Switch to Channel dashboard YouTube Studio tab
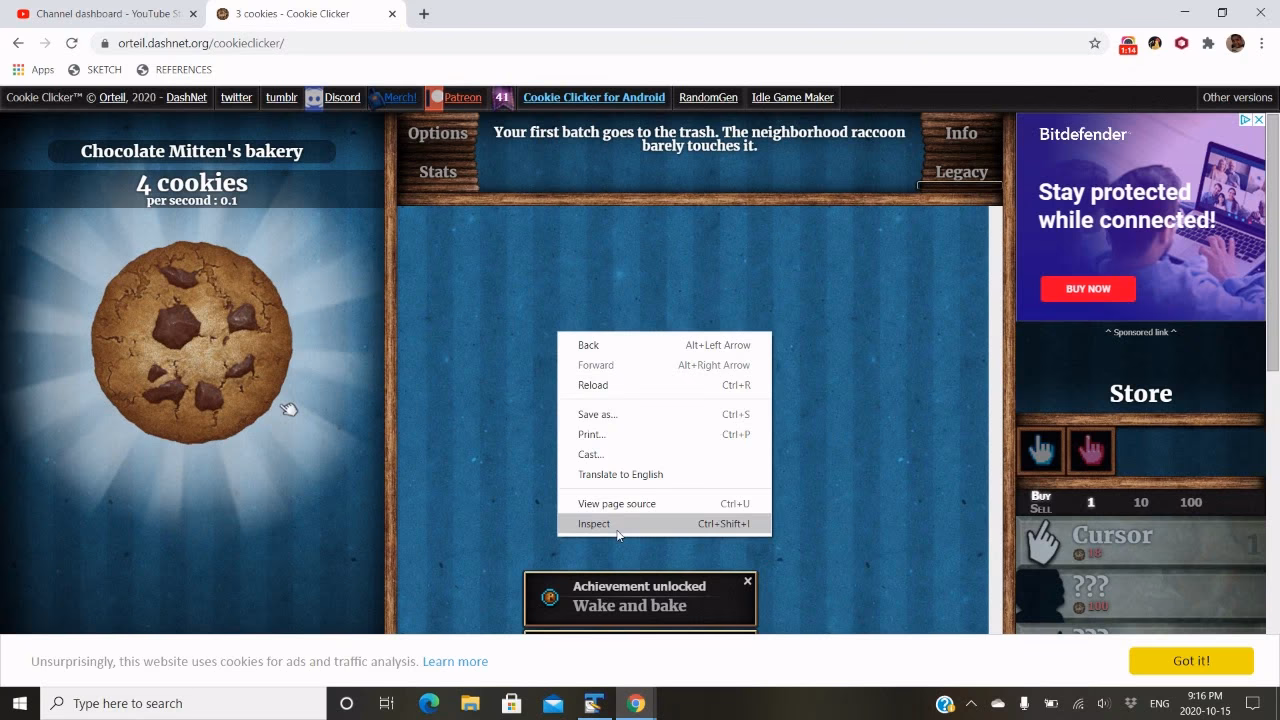The width and height of the screenshot is (1280, 720). tap(107, 14)
